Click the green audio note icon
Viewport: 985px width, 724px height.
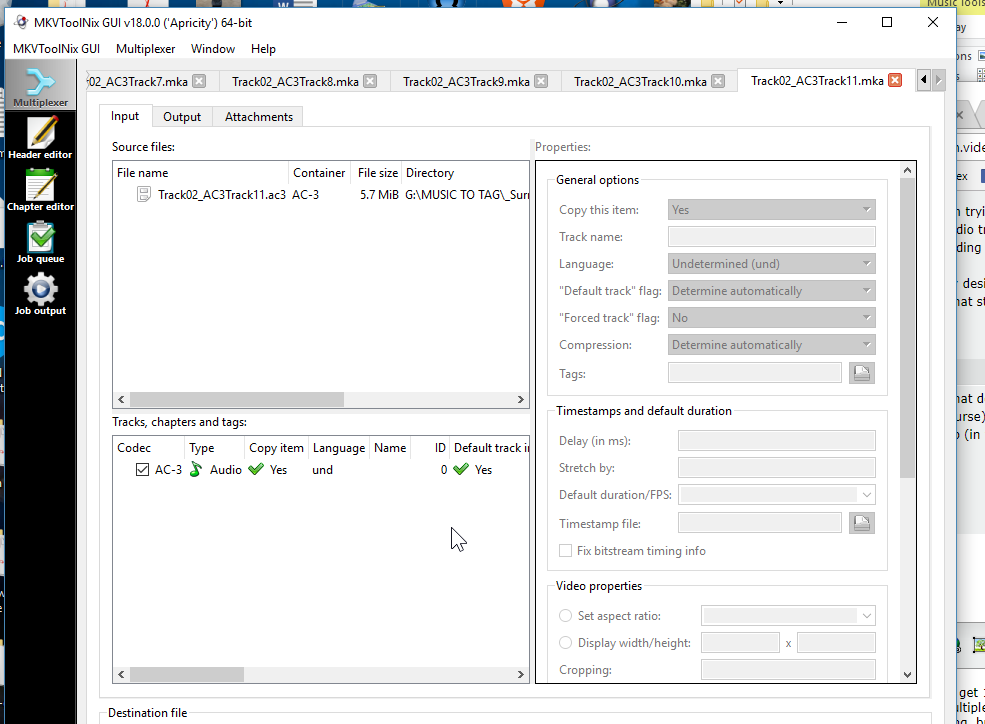(x=196, y=469)
